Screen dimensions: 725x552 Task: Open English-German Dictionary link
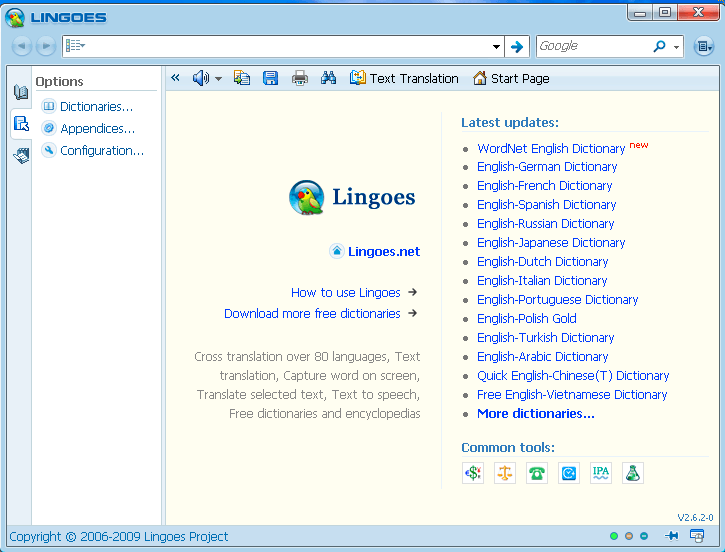point(547,166)
